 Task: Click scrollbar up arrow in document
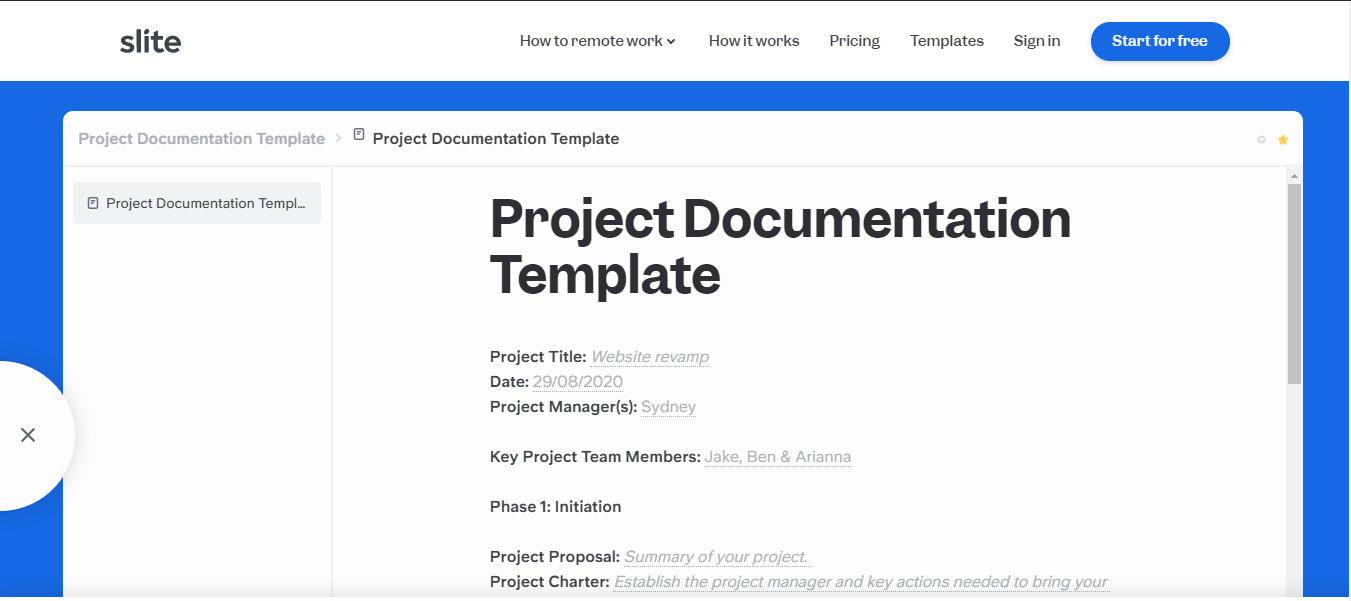(1294, 175)
